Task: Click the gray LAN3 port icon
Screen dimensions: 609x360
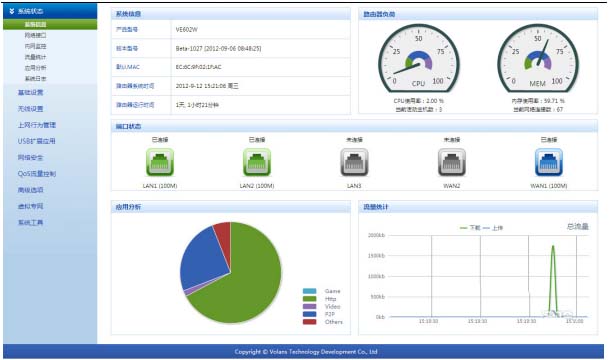Action: 354,162
